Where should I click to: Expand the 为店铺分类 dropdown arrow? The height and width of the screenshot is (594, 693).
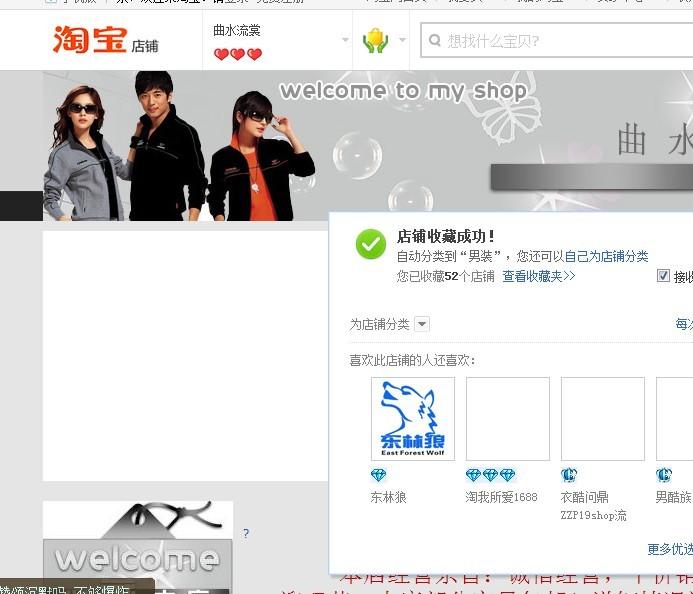coord(422,324)
